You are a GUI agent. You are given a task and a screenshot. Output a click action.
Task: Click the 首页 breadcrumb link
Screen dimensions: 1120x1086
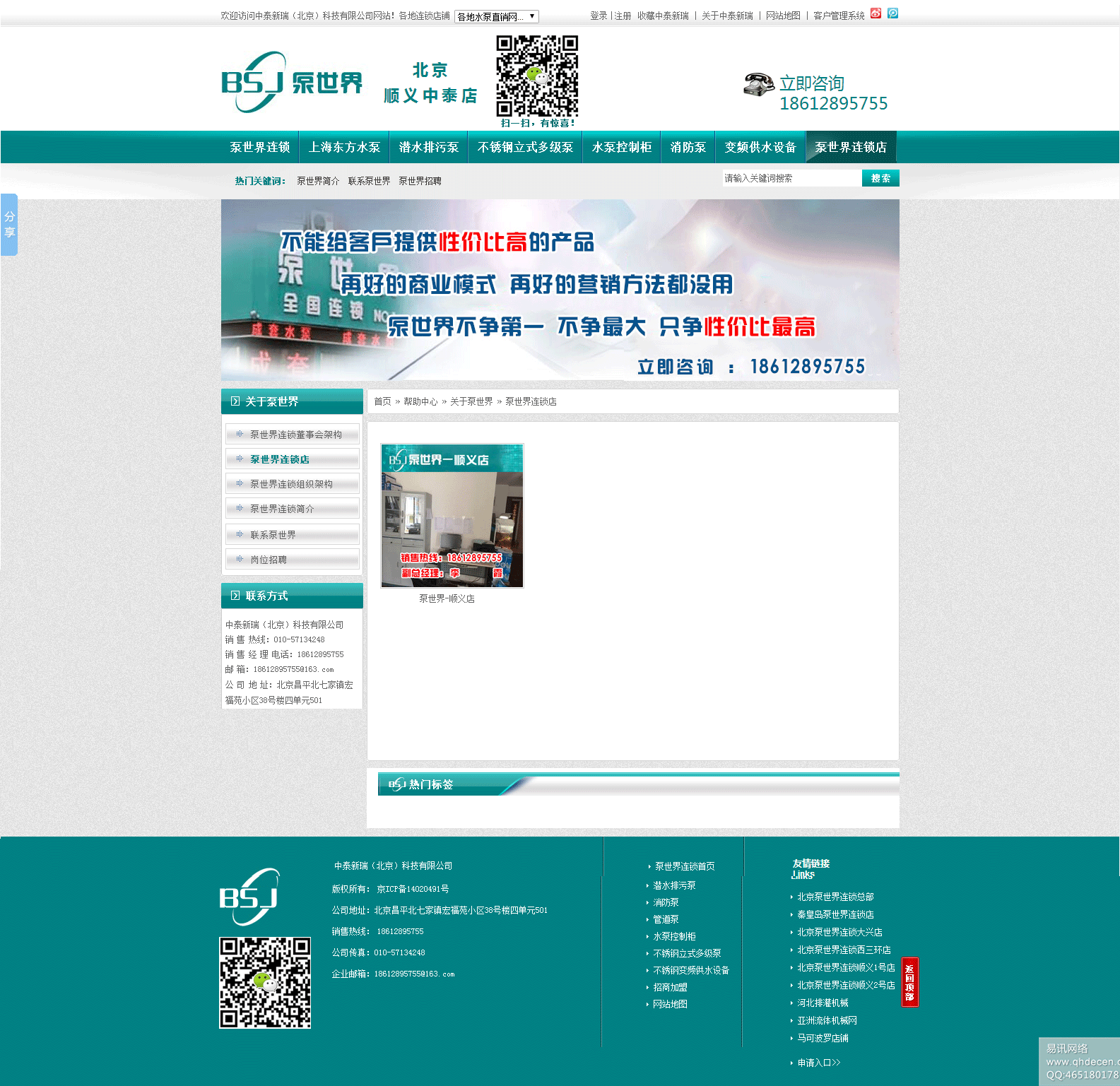(382, 401)
